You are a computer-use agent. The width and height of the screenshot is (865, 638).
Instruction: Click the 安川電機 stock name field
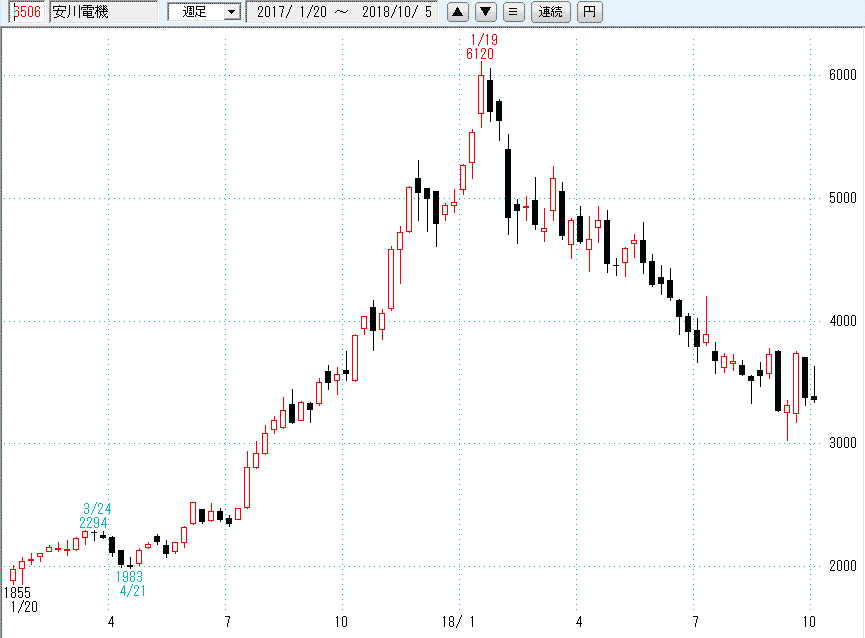point(103,12)
